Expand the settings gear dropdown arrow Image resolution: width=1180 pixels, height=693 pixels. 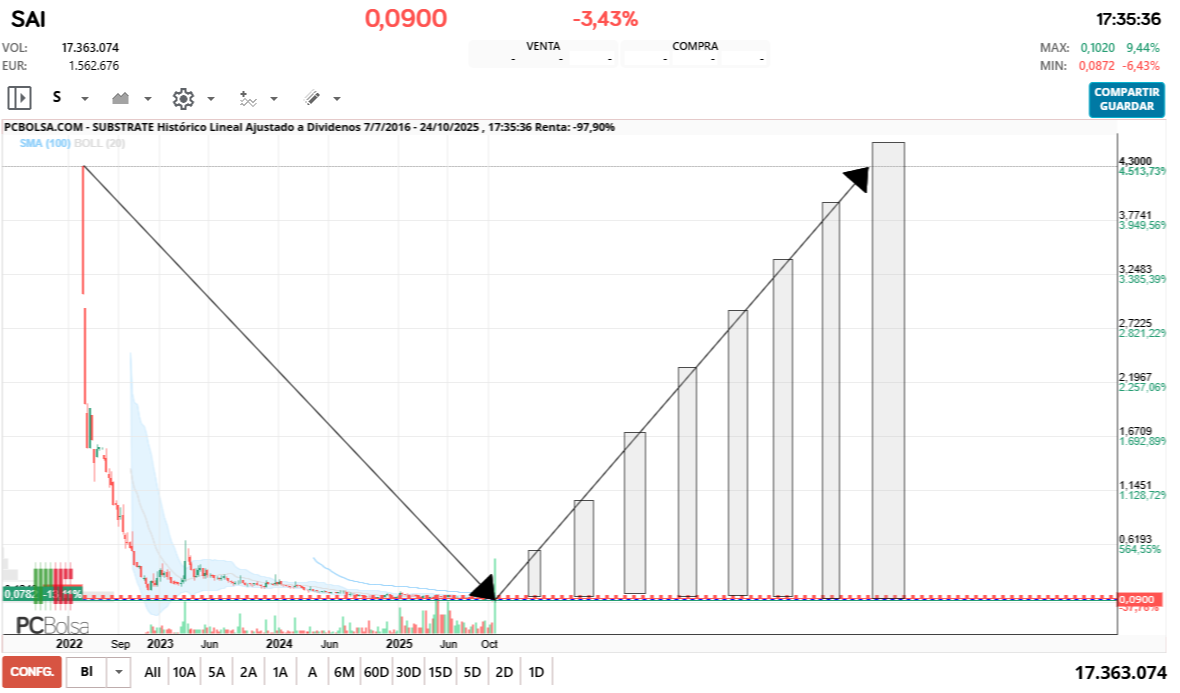point(210,98)
